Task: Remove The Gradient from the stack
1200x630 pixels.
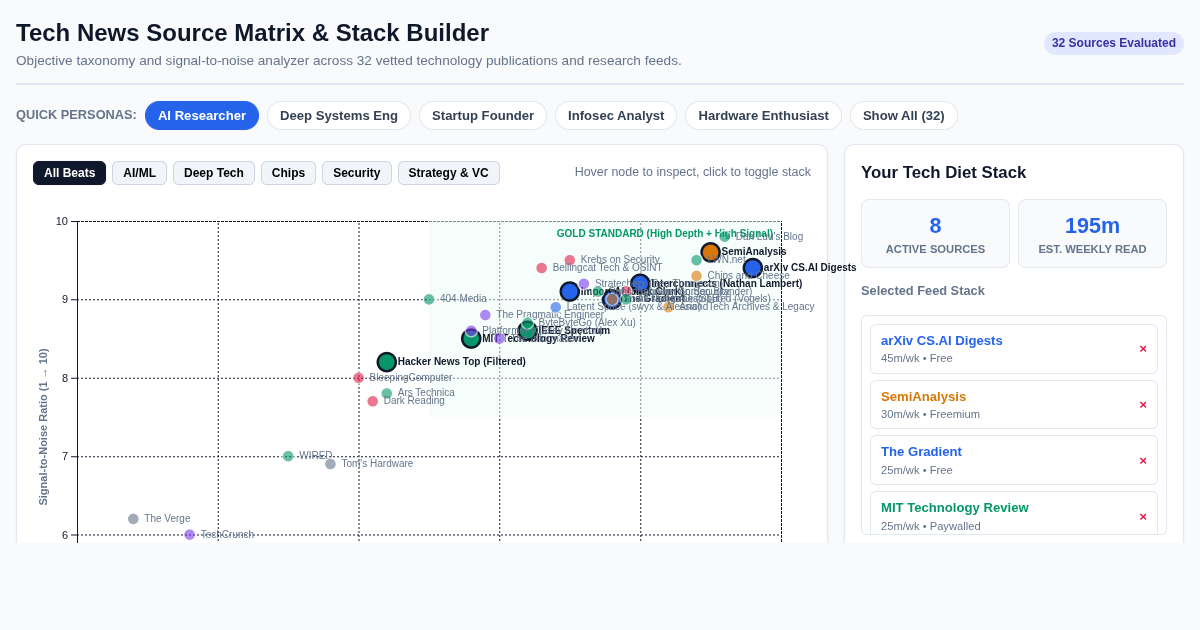Action: 1143,461
